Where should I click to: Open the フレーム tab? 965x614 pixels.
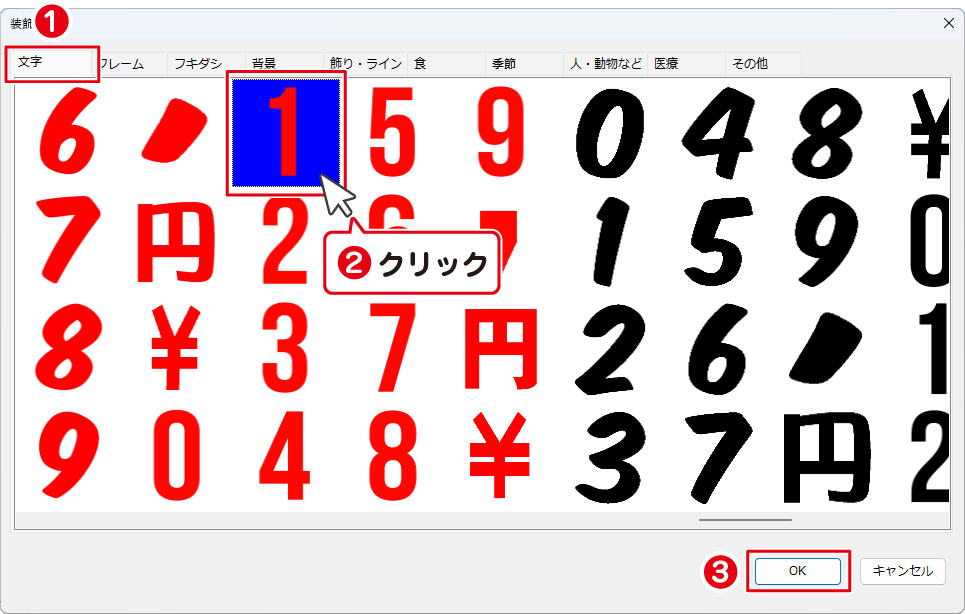coord(125,64)
